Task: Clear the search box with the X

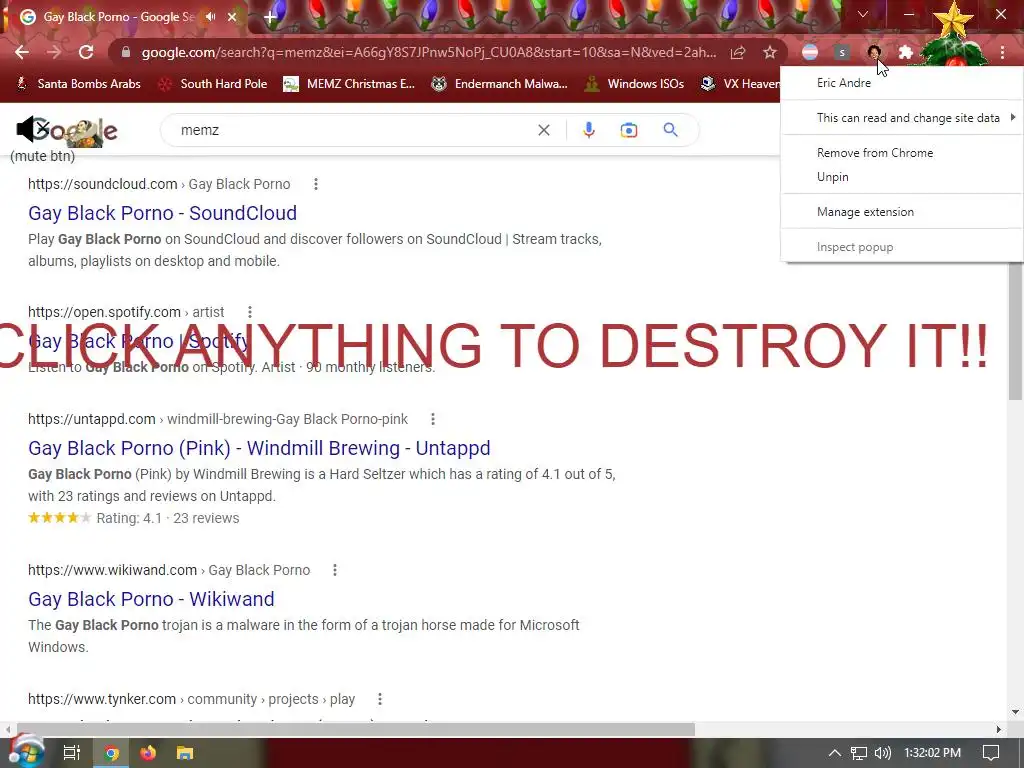Action: (x=543, y=130)
